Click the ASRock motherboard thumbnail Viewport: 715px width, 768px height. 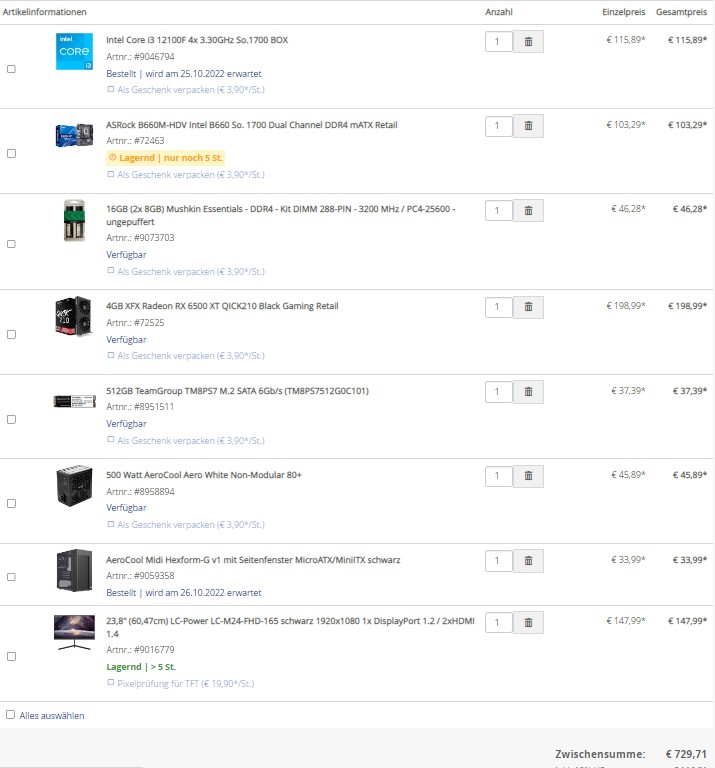click(x=74, y=136)
